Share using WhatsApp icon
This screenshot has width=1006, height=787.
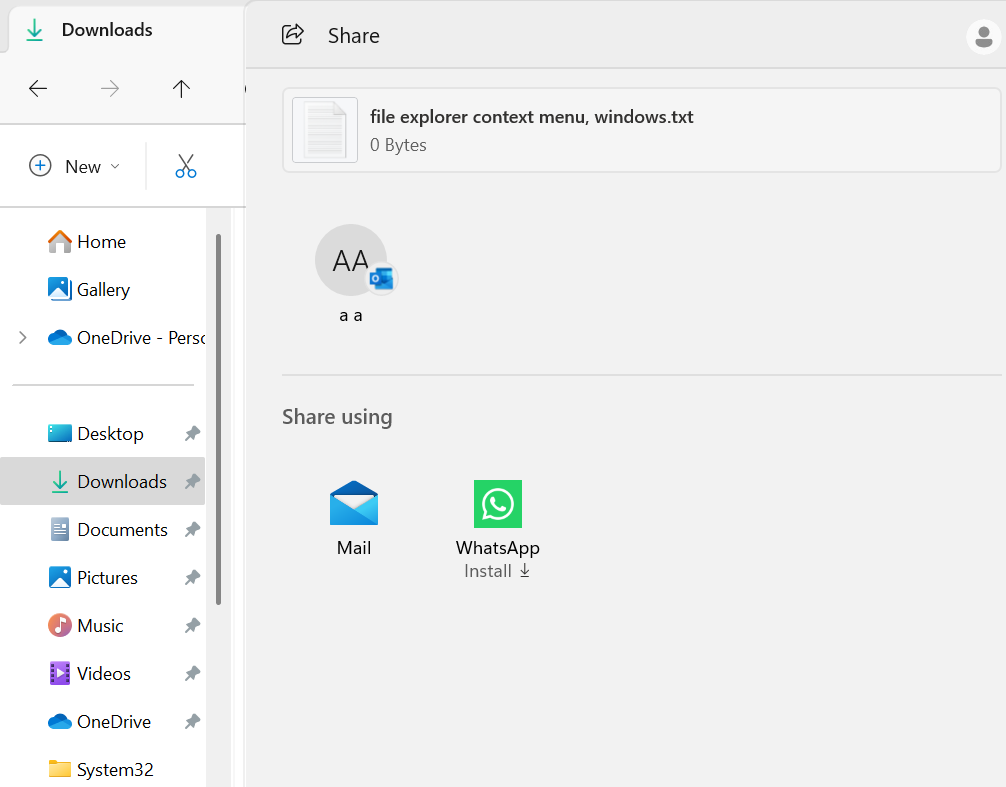click(x=498, y=504)
